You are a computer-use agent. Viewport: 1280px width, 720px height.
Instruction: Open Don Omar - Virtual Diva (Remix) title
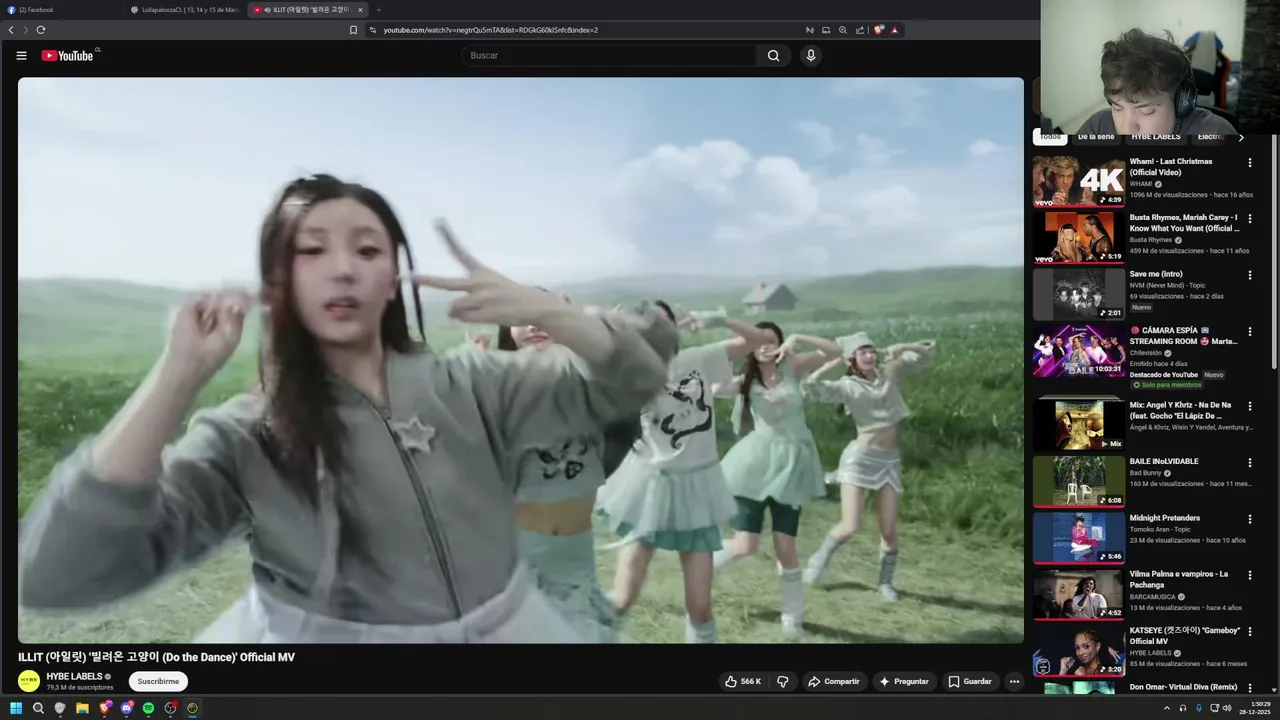(1184, 687)
